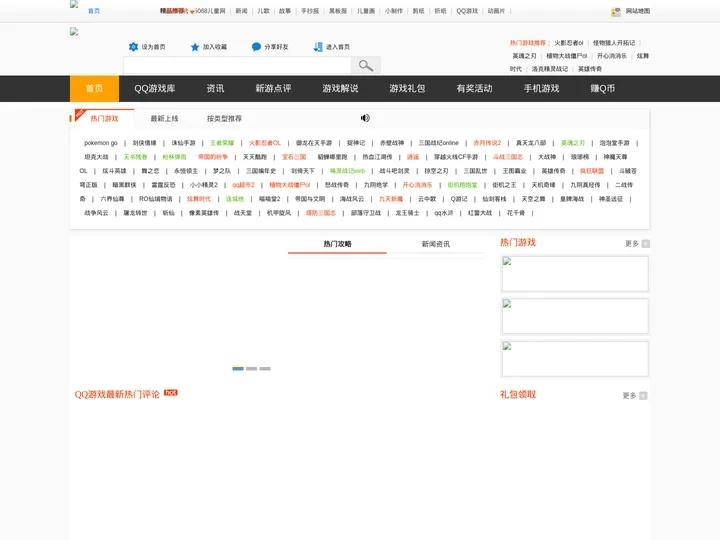
Task: Open the RO仙境物语 game link
Action: click(x=156, y=199)
